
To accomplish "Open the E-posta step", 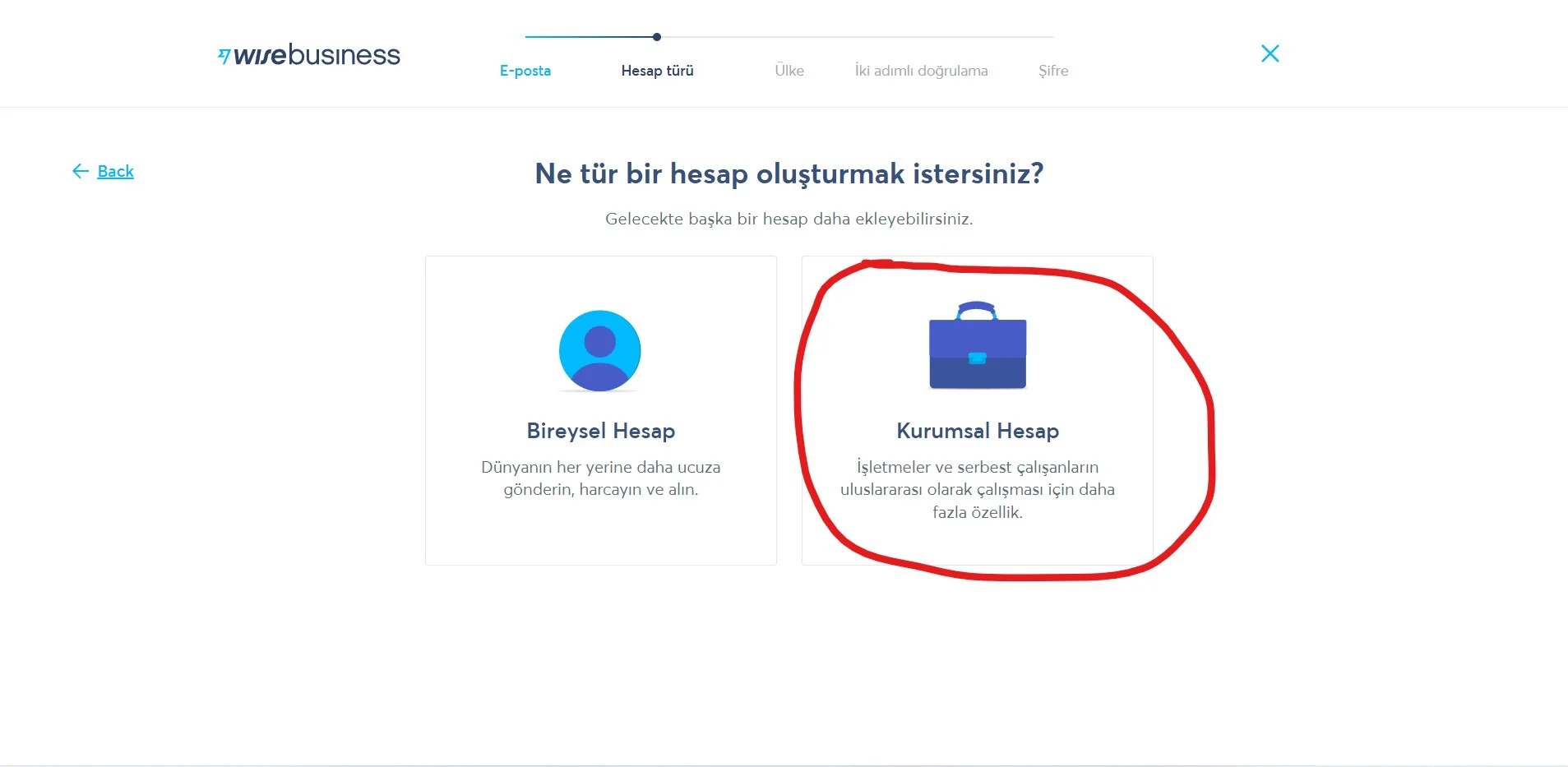I will pos(524,71).
